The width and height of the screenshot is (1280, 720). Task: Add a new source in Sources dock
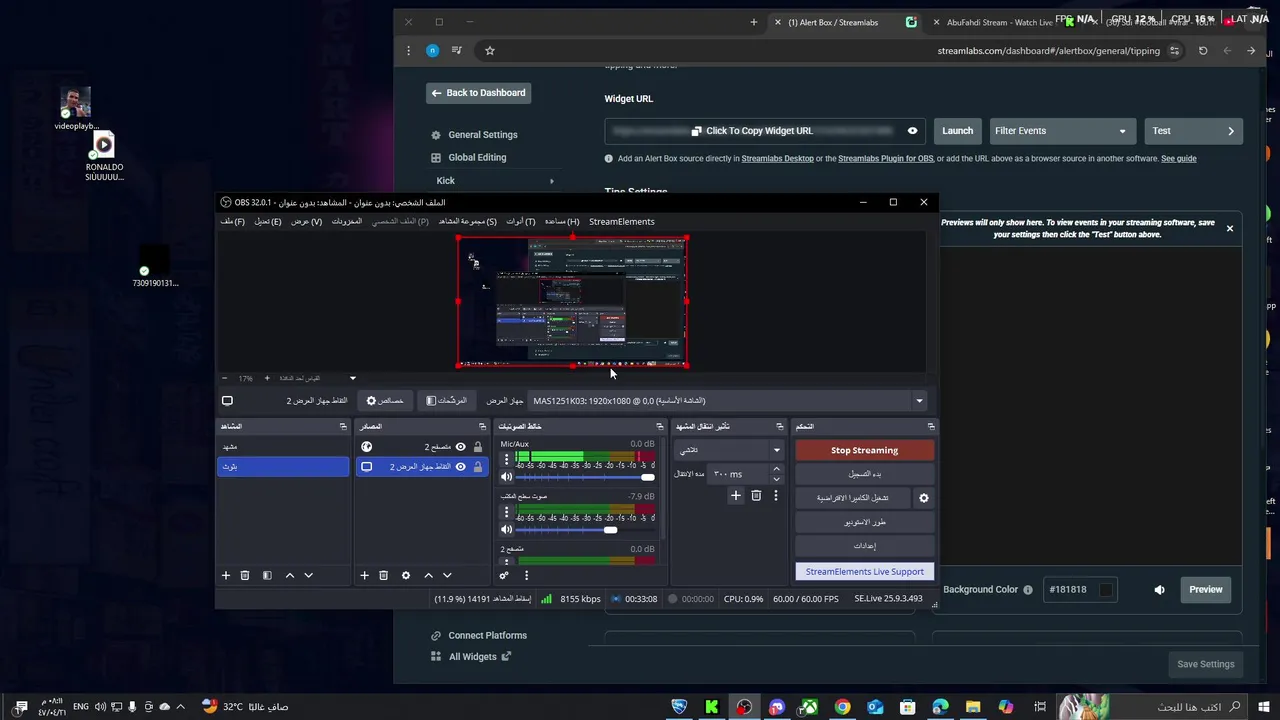pos(365,575)
